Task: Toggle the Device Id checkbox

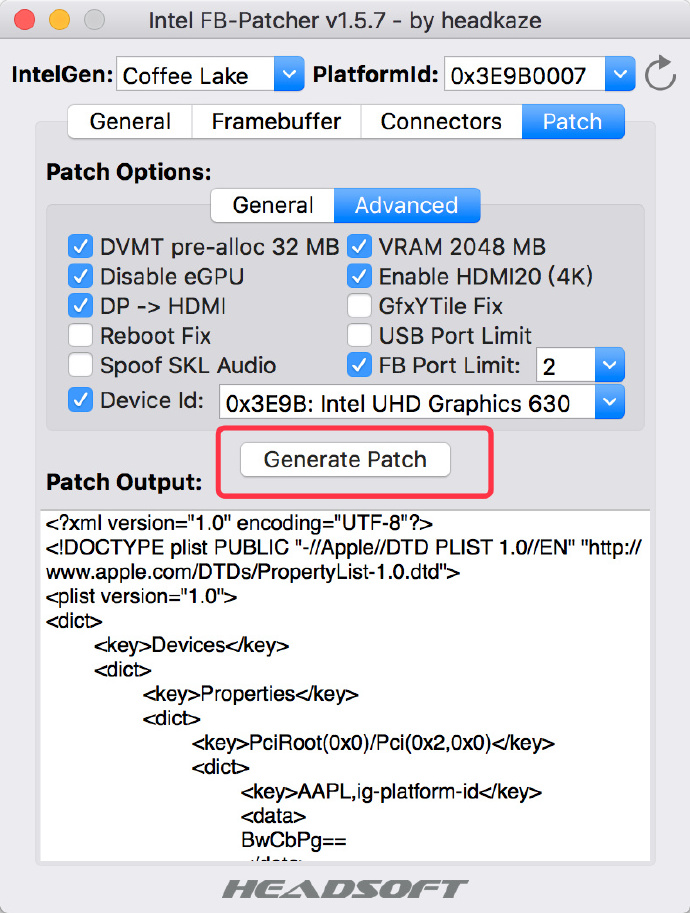Action: click(80, 400)
